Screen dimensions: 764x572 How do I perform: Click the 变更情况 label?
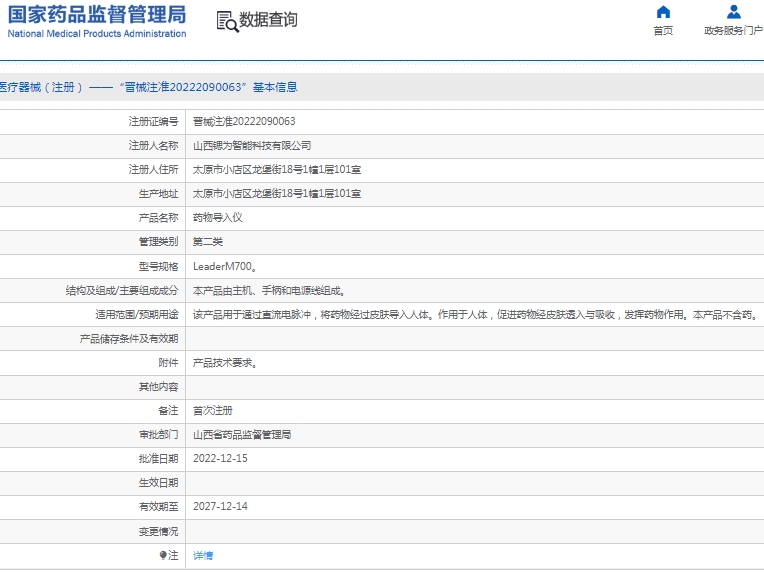pos(158,532)
